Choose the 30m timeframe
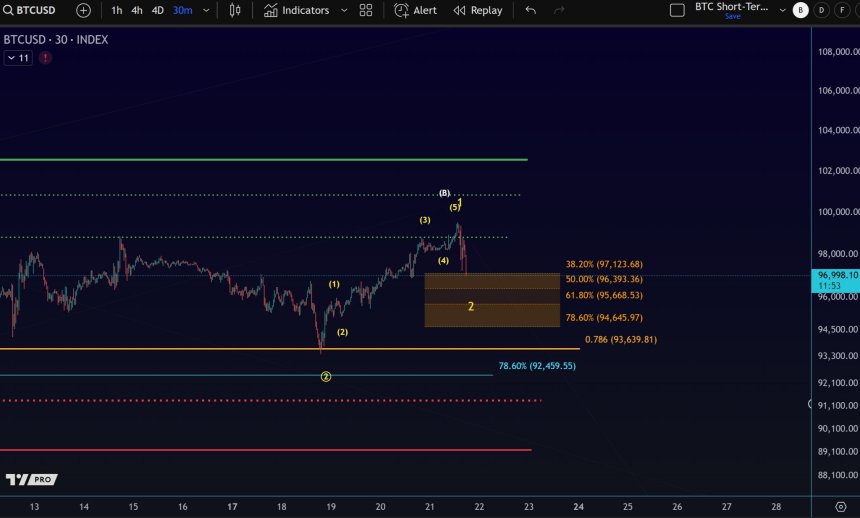The image size is (860, 518). click(x=182, y=10)
